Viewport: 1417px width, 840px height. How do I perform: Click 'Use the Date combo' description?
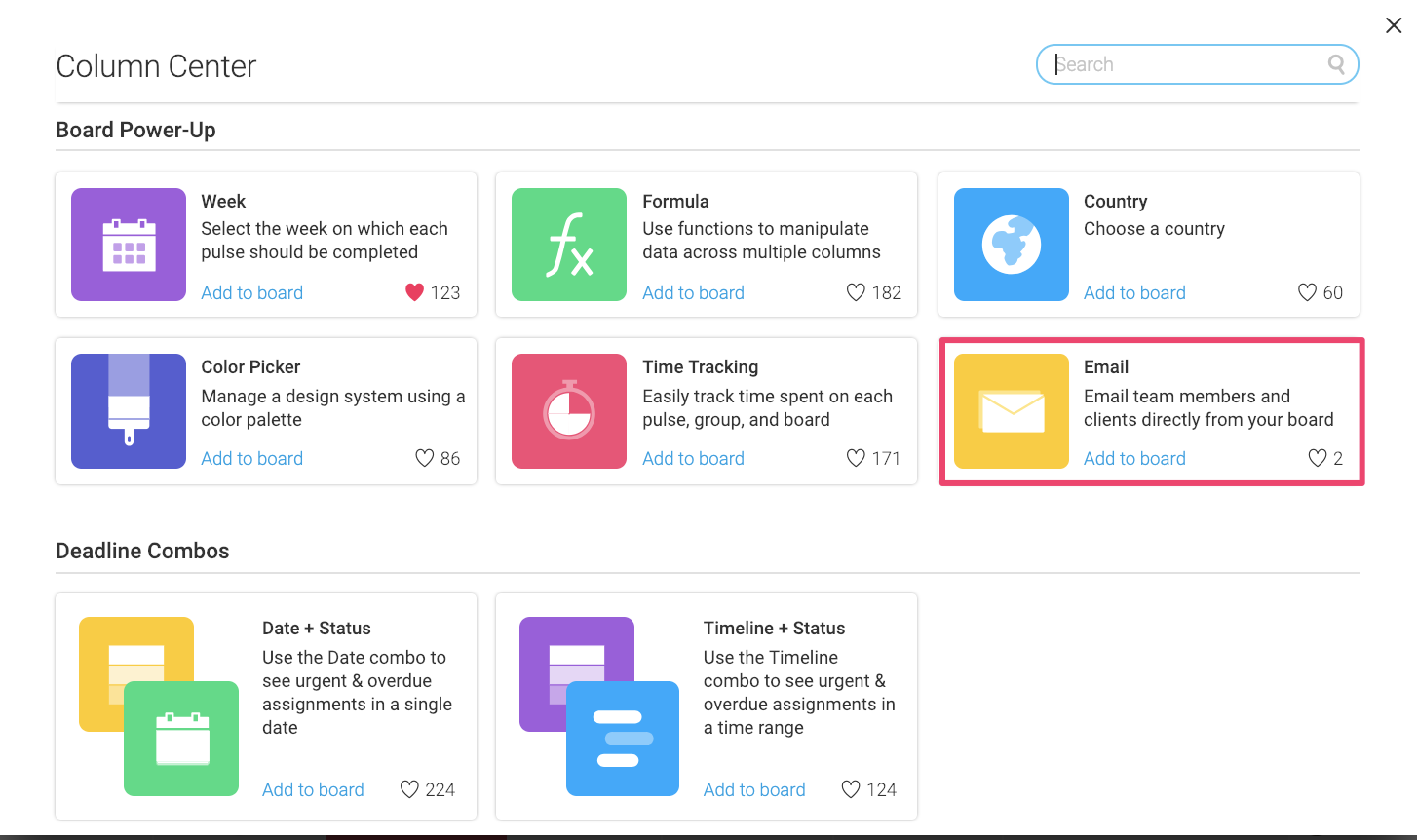click(357, 692)
